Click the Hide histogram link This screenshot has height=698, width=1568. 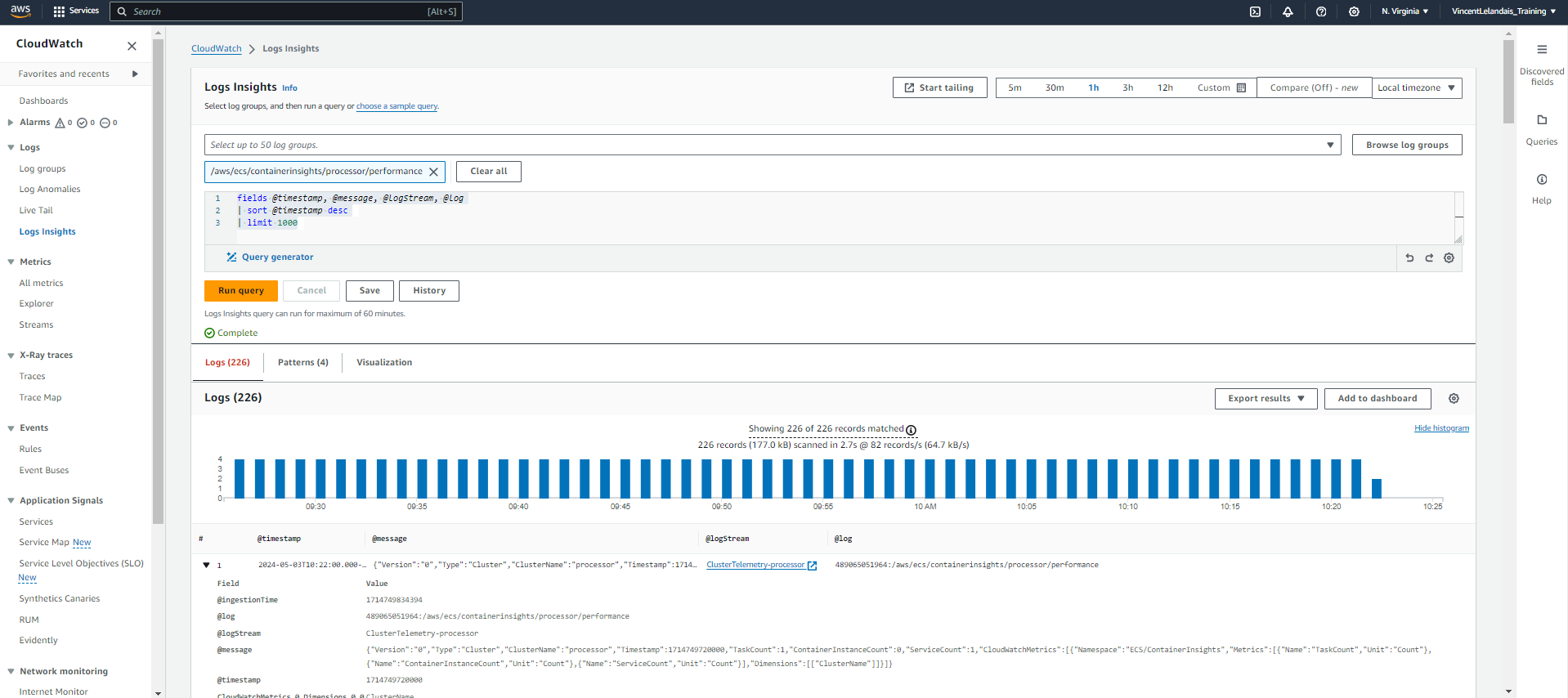(1441, 428)
